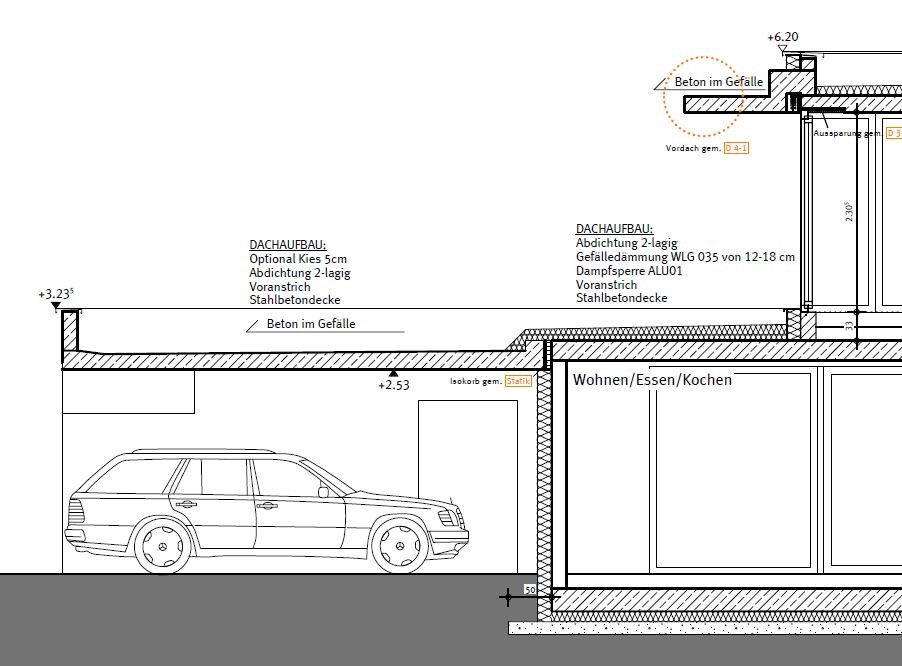Select the Wohnen/Essen/Kochen room label
The width and height of the screenshot is (902, 666).
pos(652,380)
